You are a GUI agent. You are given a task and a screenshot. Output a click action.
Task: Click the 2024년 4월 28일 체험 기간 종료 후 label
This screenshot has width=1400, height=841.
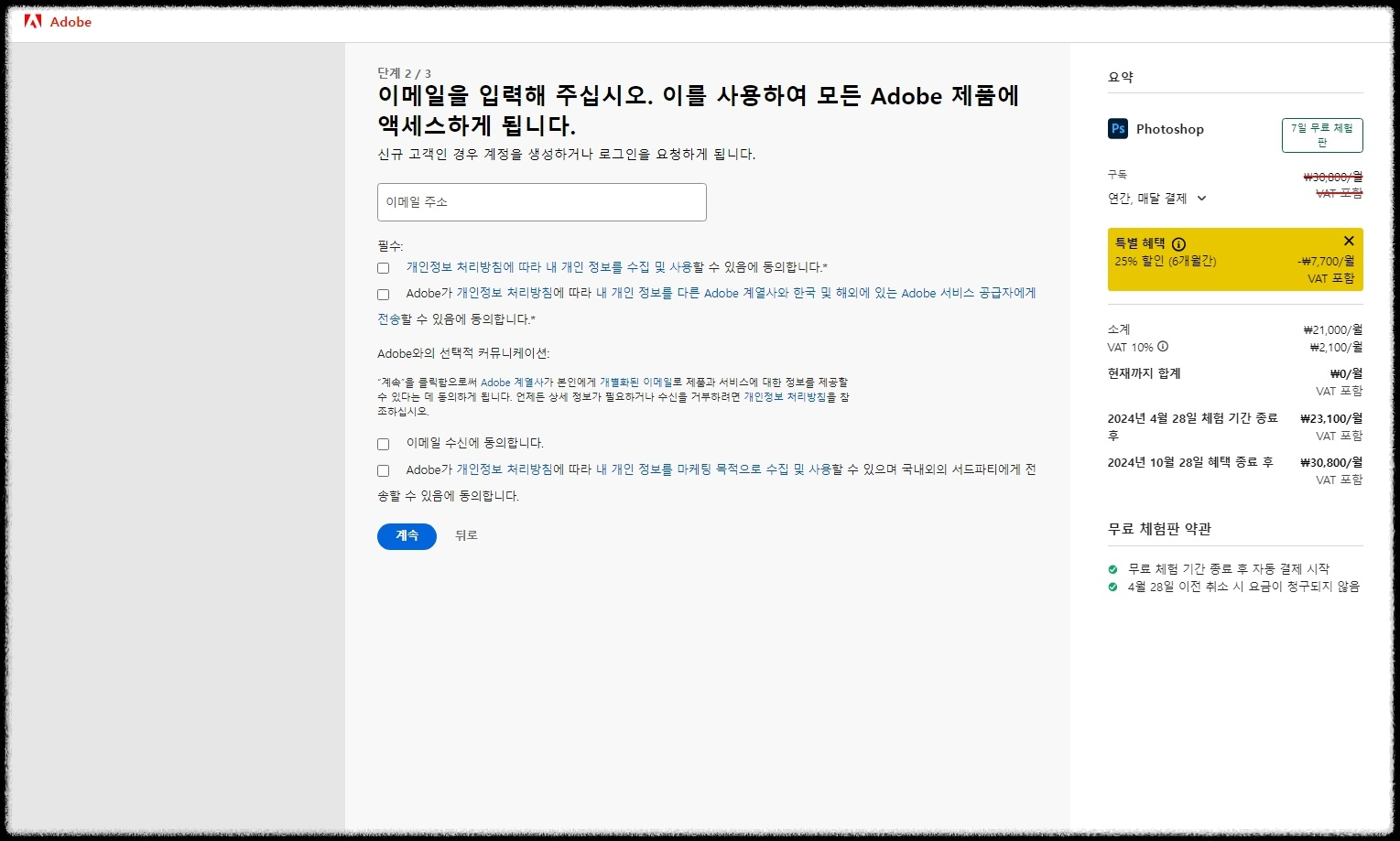[x=1192, y=426]
